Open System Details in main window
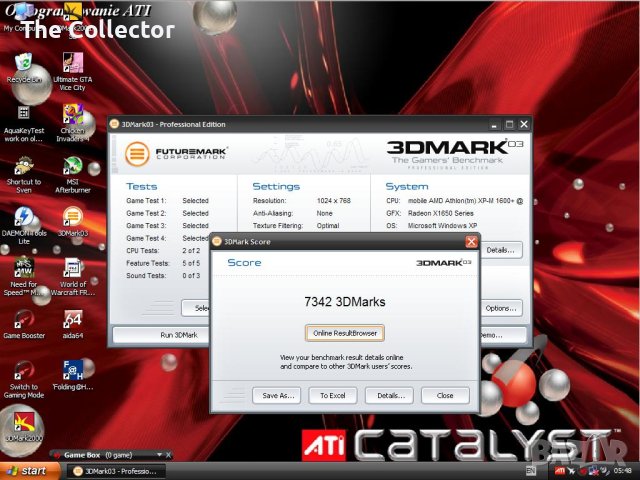640x480 pixels. point(501,250)
